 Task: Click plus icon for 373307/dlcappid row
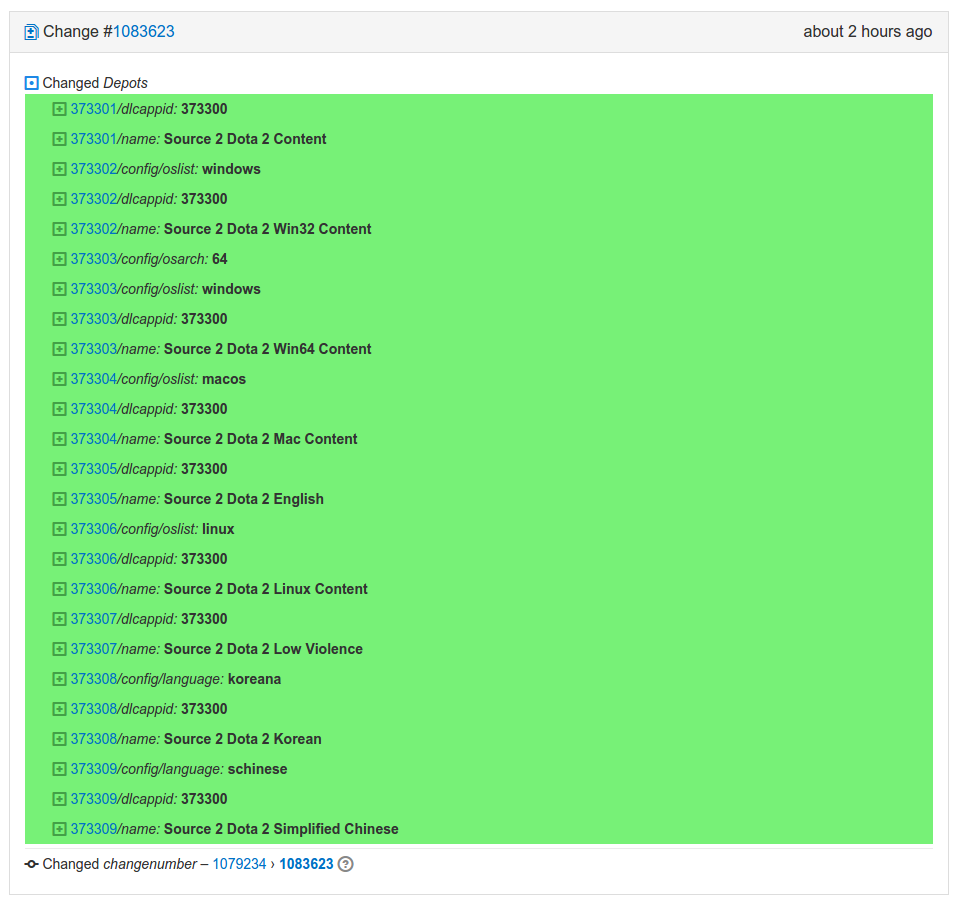59,619
